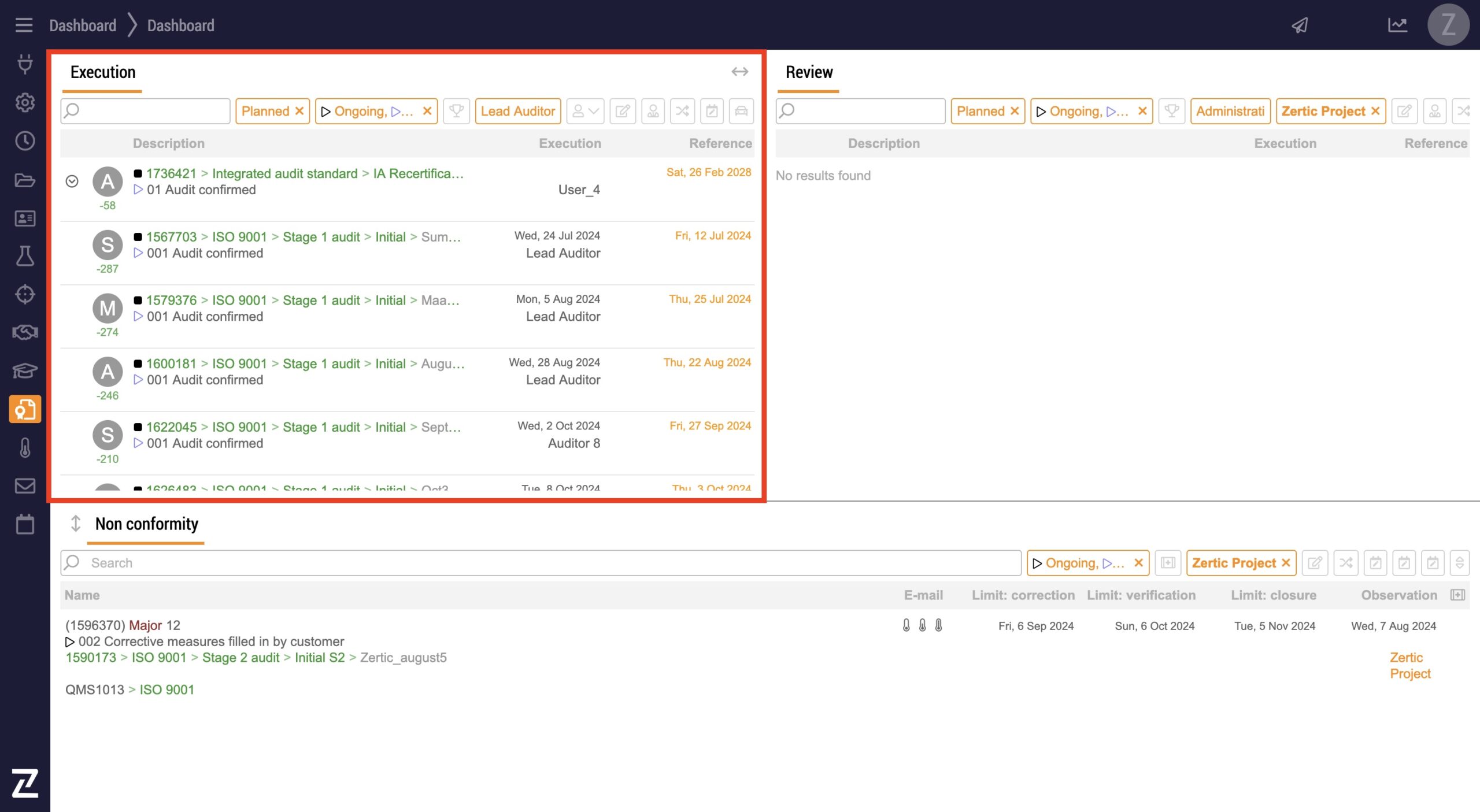Select the Non conformity tab
Viewport: 1480px width, 812px height.
click(146, 524)
